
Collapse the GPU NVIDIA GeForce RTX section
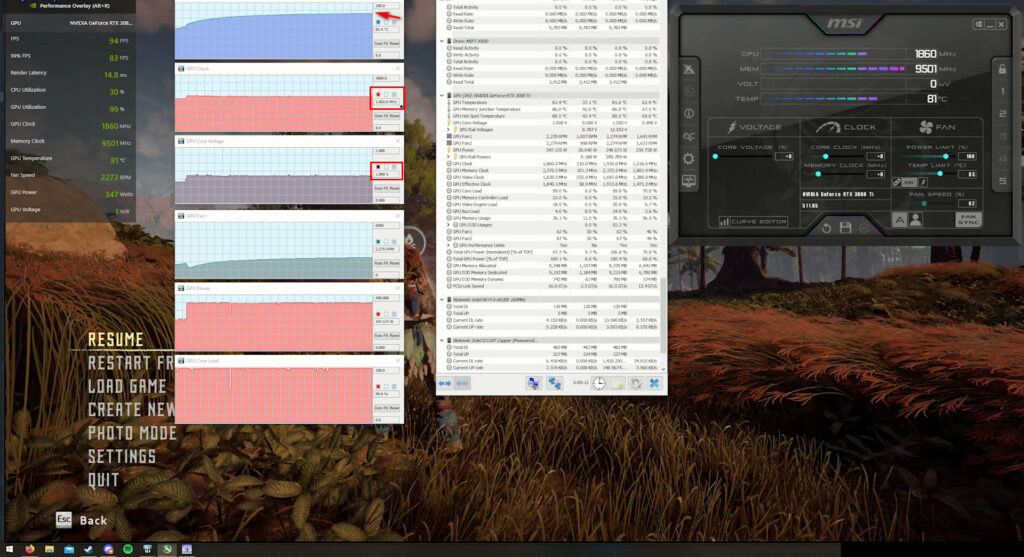(442, 95)
